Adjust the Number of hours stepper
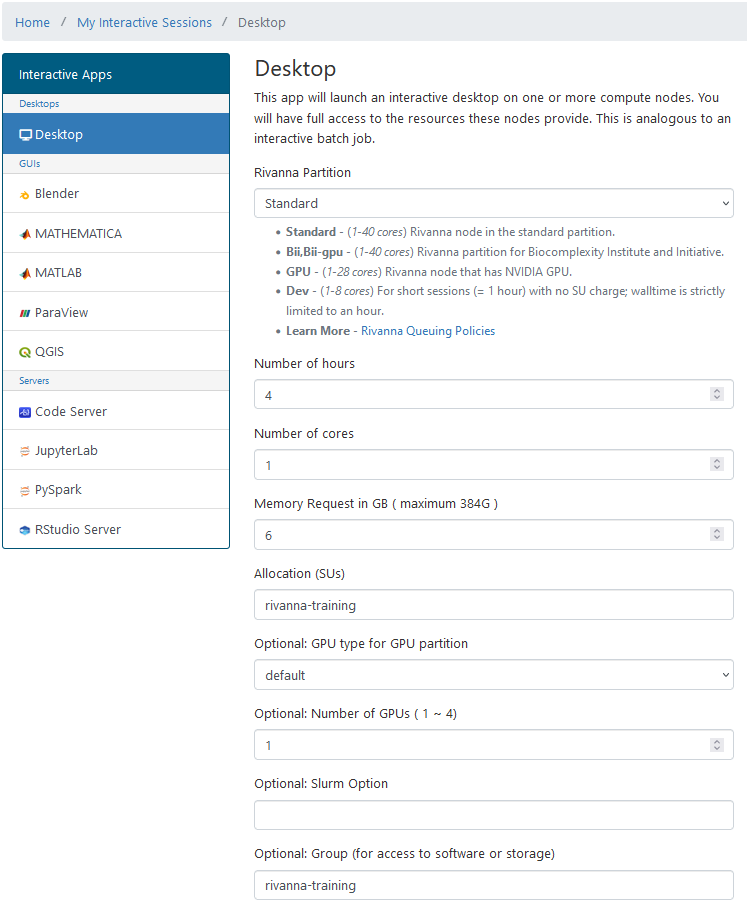Viewport: 747px width, 904px height. pos(716,395)
